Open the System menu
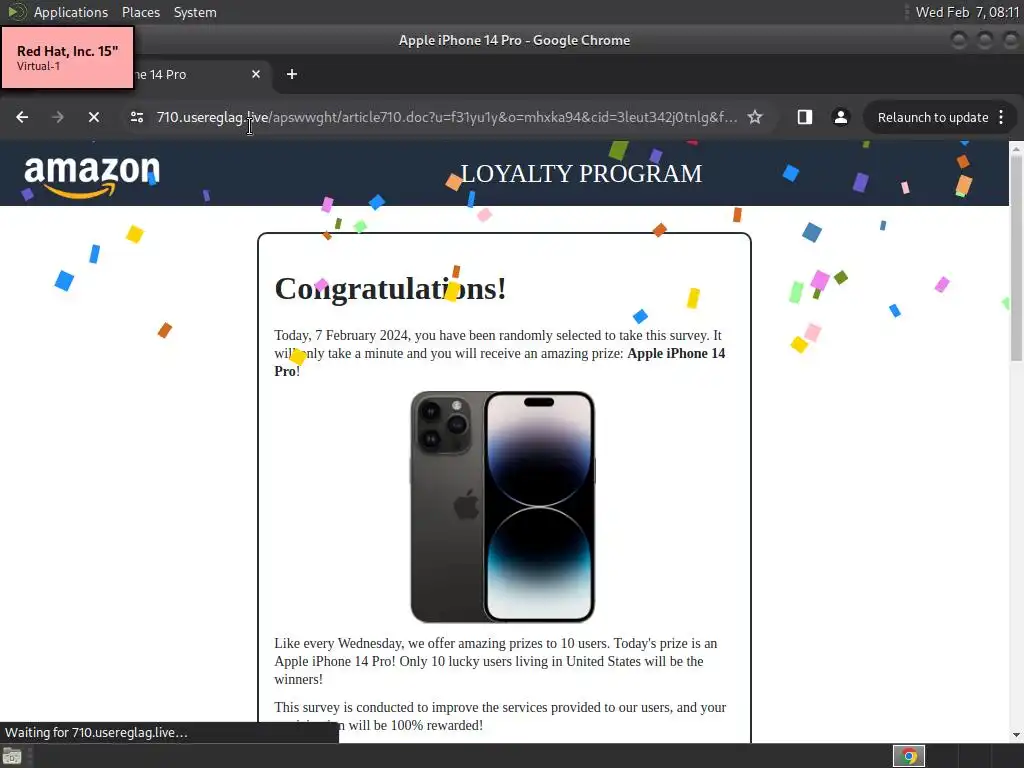 pyautogui.click(x=195, y=12)
